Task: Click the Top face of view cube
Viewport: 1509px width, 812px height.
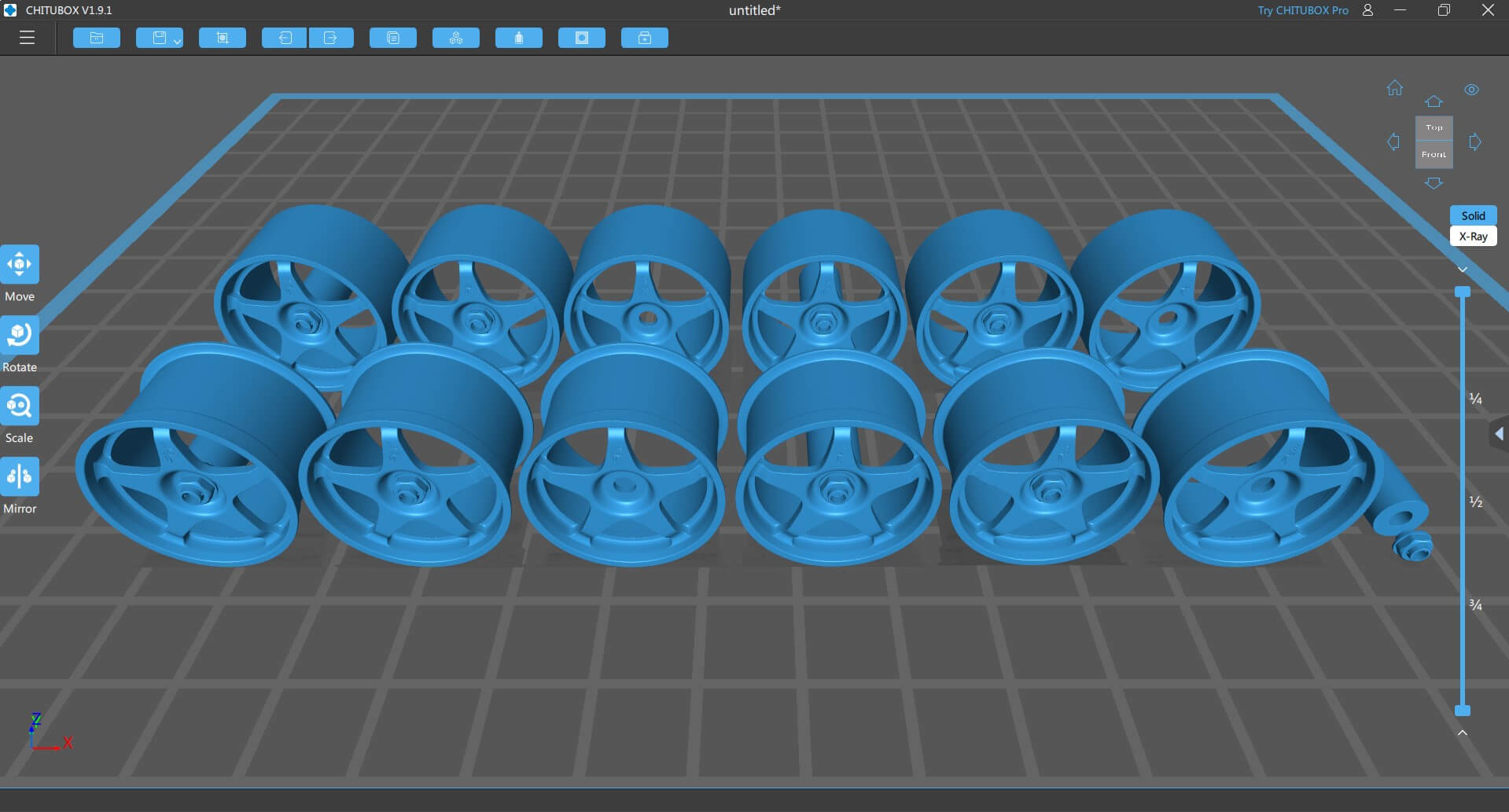Action: tap(1434, 127)
